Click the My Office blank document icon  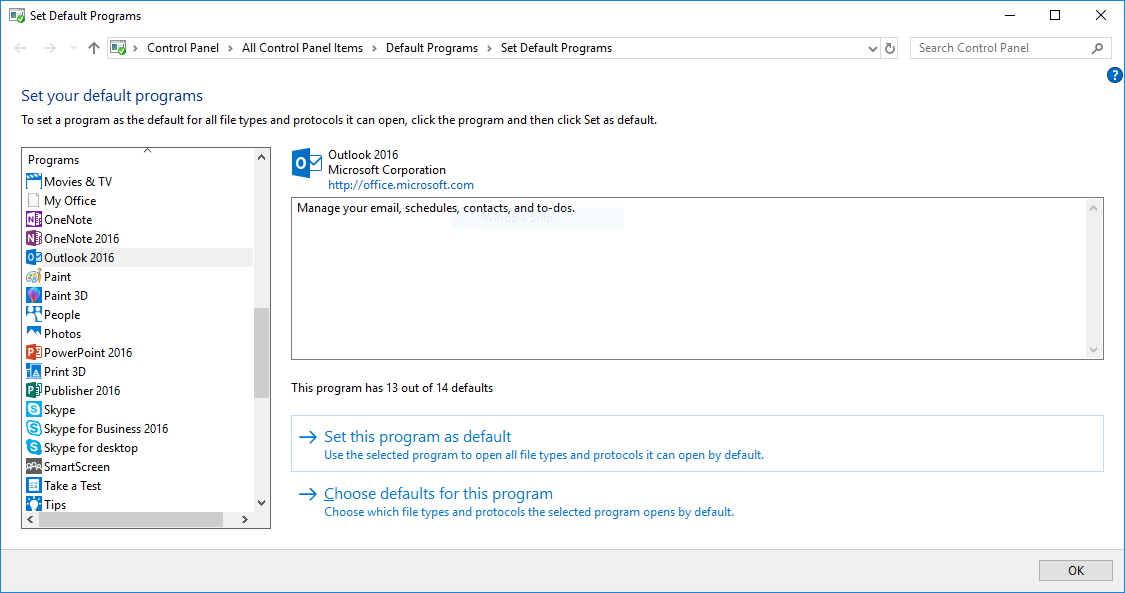[x=34, y=201]
